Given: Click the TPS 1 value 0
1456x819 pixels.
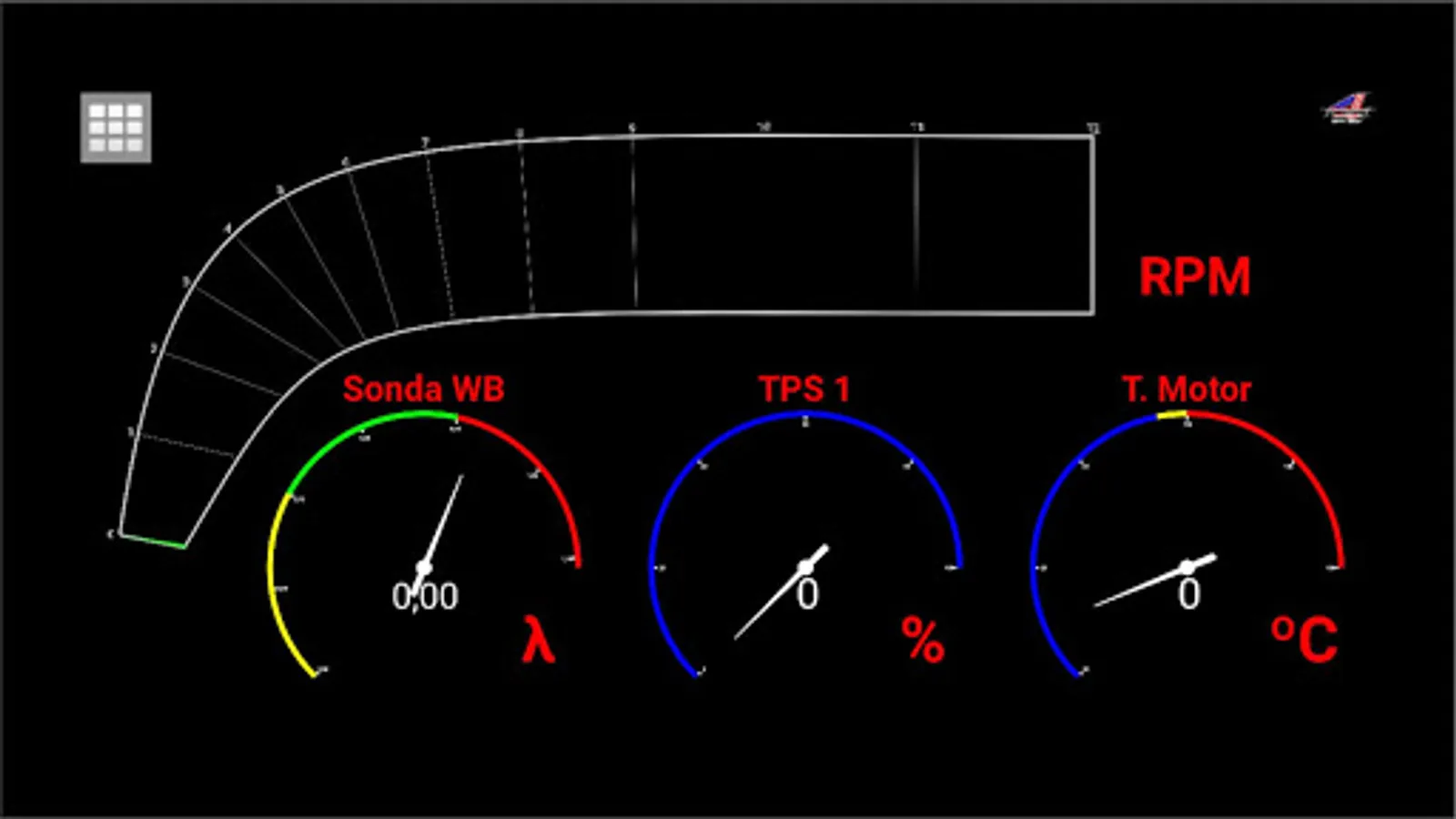Looking at the screenshot, I should 808,595.
